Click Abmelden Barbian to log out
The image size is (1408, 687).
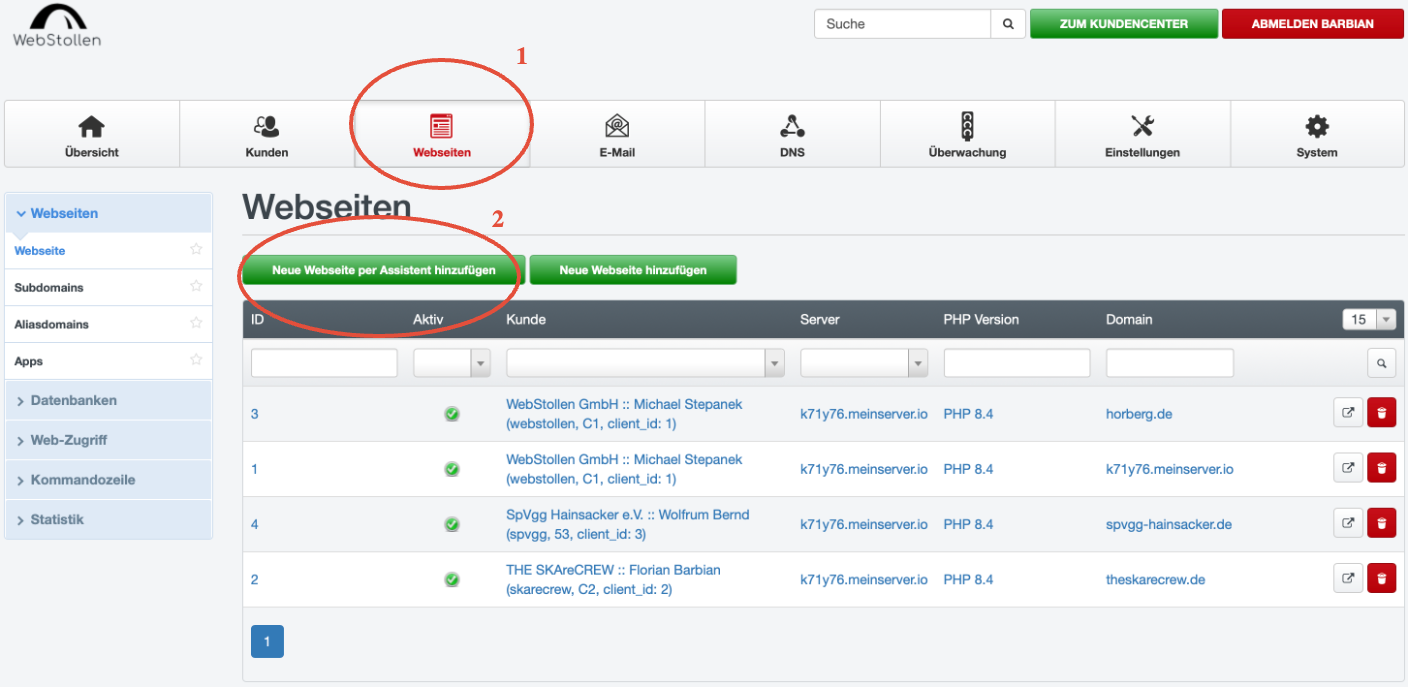tap(1313, 24)
